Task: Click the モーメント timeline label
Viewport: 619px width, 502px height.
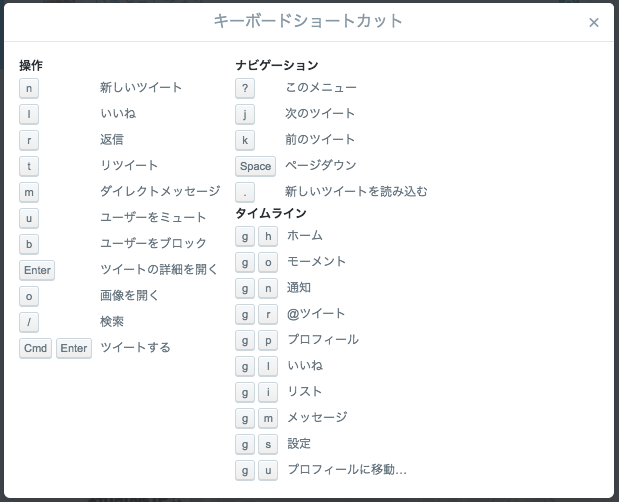Action: [316, 262]
